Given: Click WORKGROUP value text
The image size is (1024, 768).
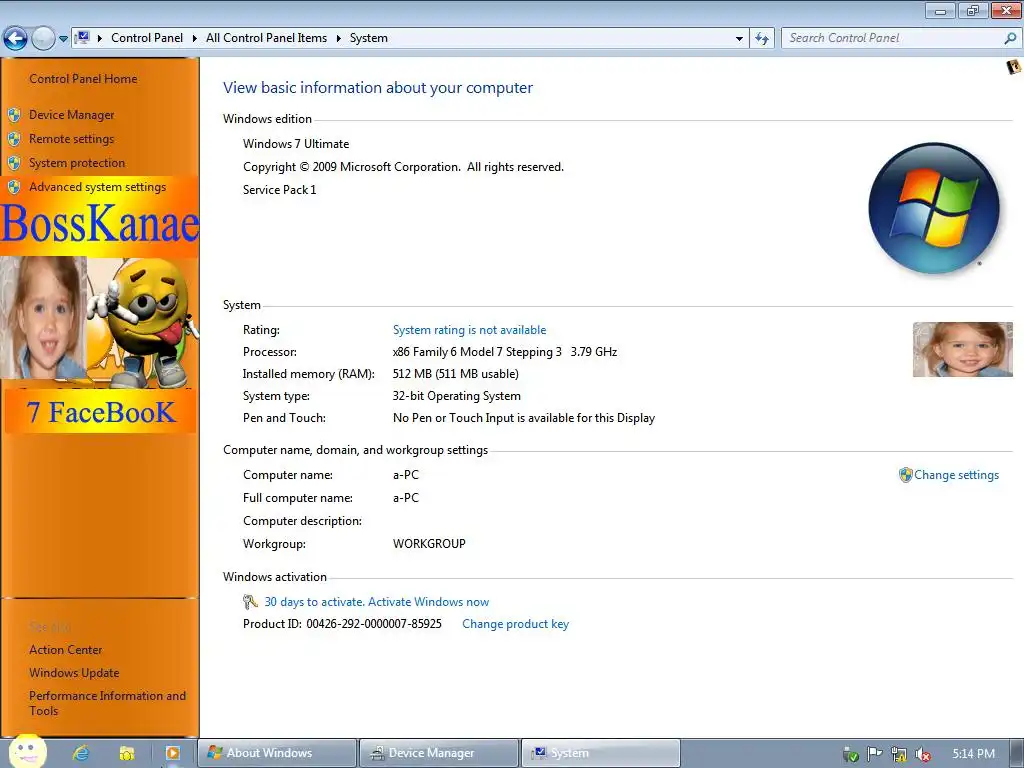Looking at the screenshot, I should click(x=429, y=543).
